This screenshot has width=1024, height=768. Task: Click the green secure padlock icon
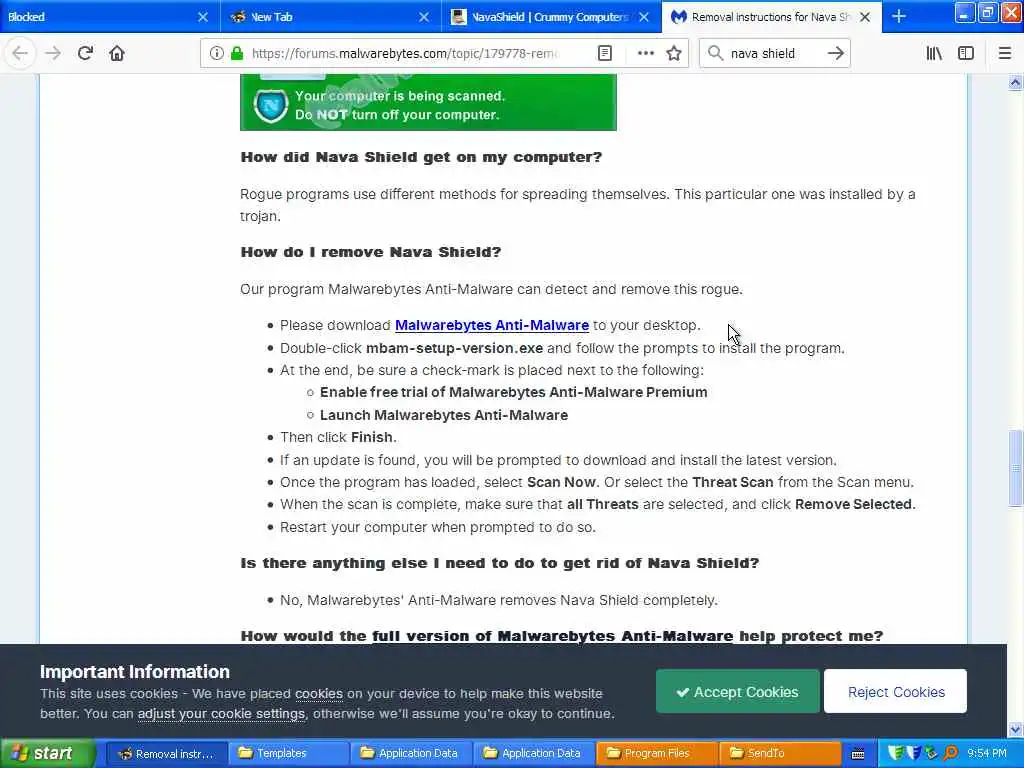[237, 53]
